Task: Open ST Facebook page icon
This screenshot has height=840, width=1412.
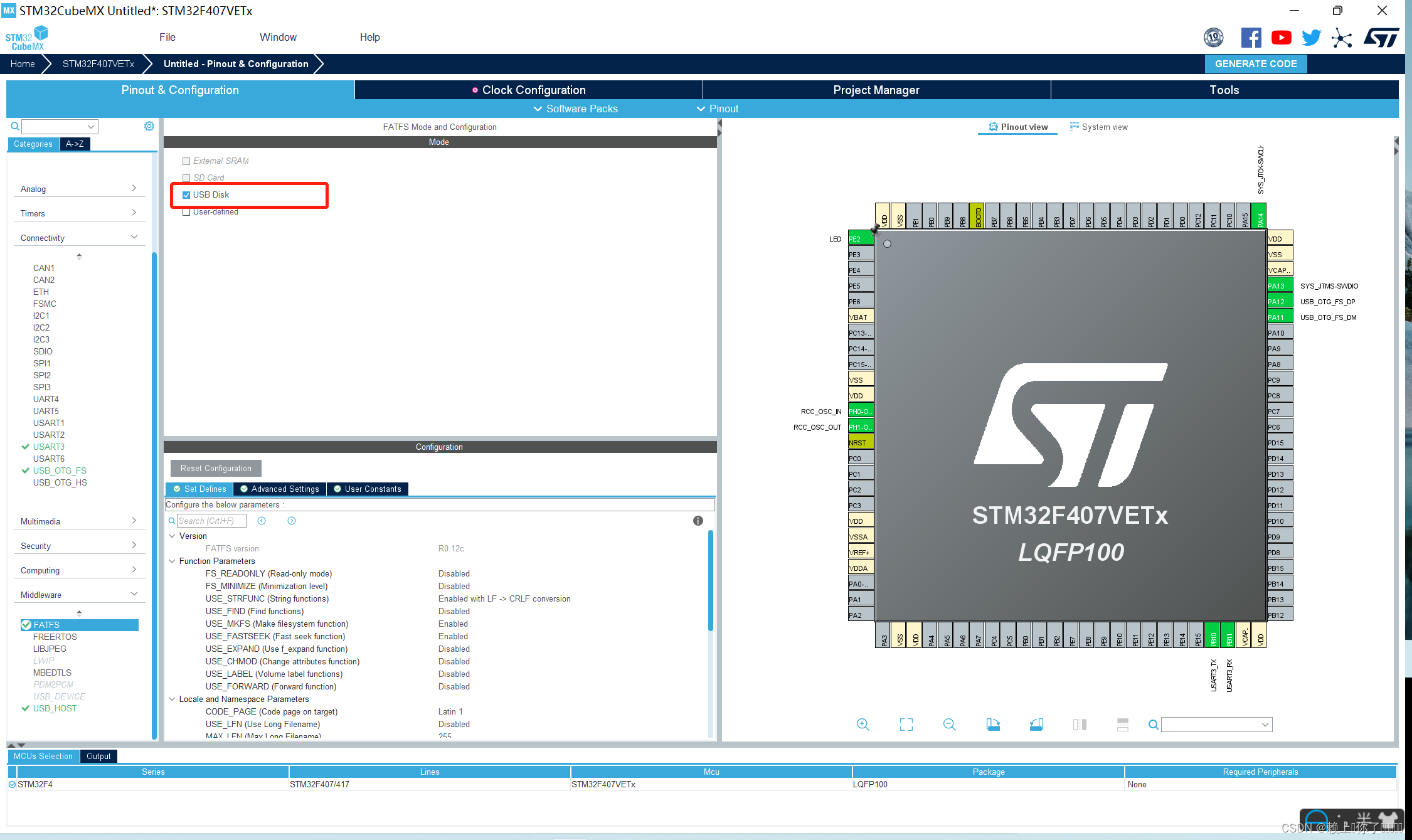Action: coord(1251,38)
